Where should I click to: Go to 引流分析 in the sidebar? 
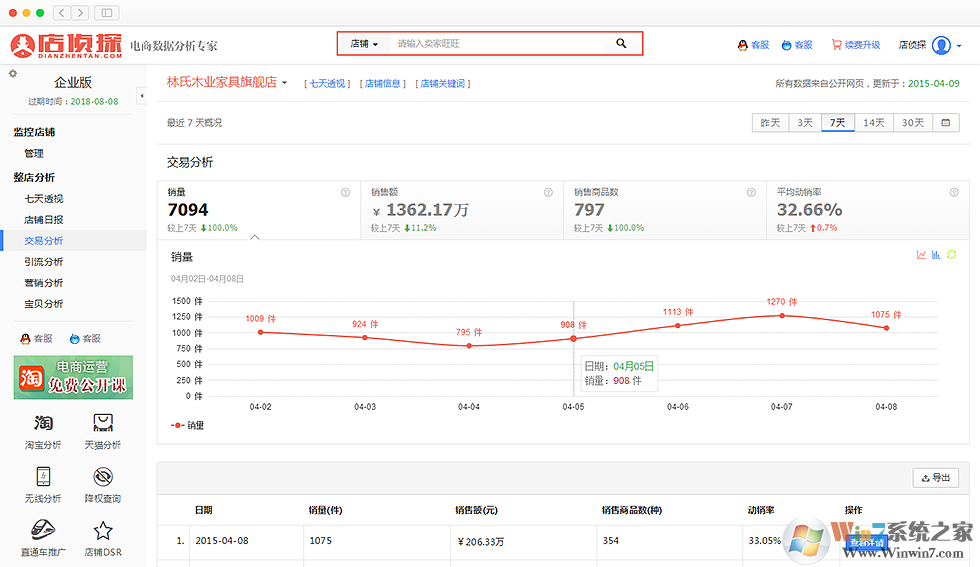click(x=44, y=261)
